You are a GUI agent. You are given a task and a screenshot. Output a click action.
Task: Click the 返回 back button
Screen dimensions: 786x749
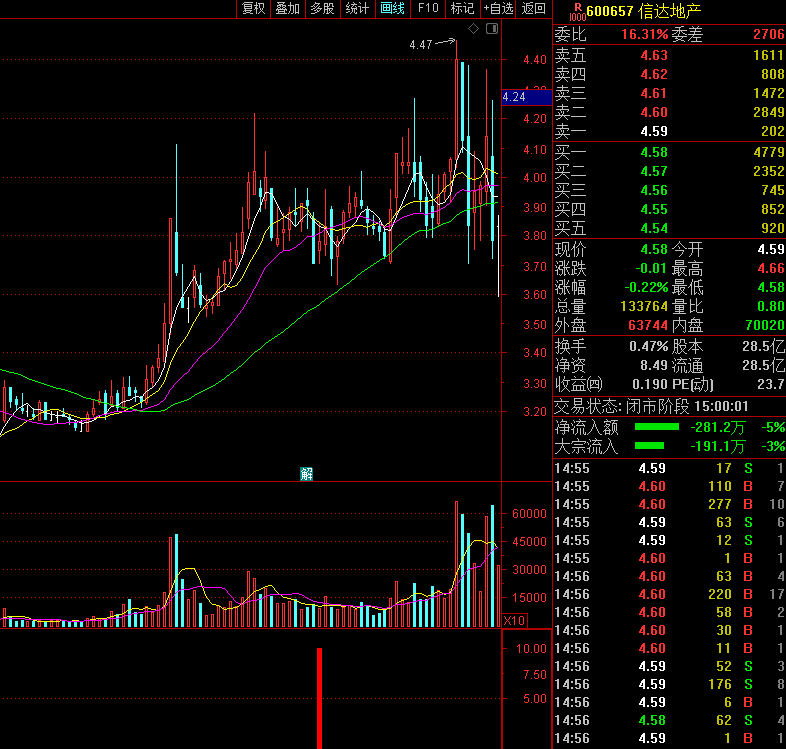(534, 9)
